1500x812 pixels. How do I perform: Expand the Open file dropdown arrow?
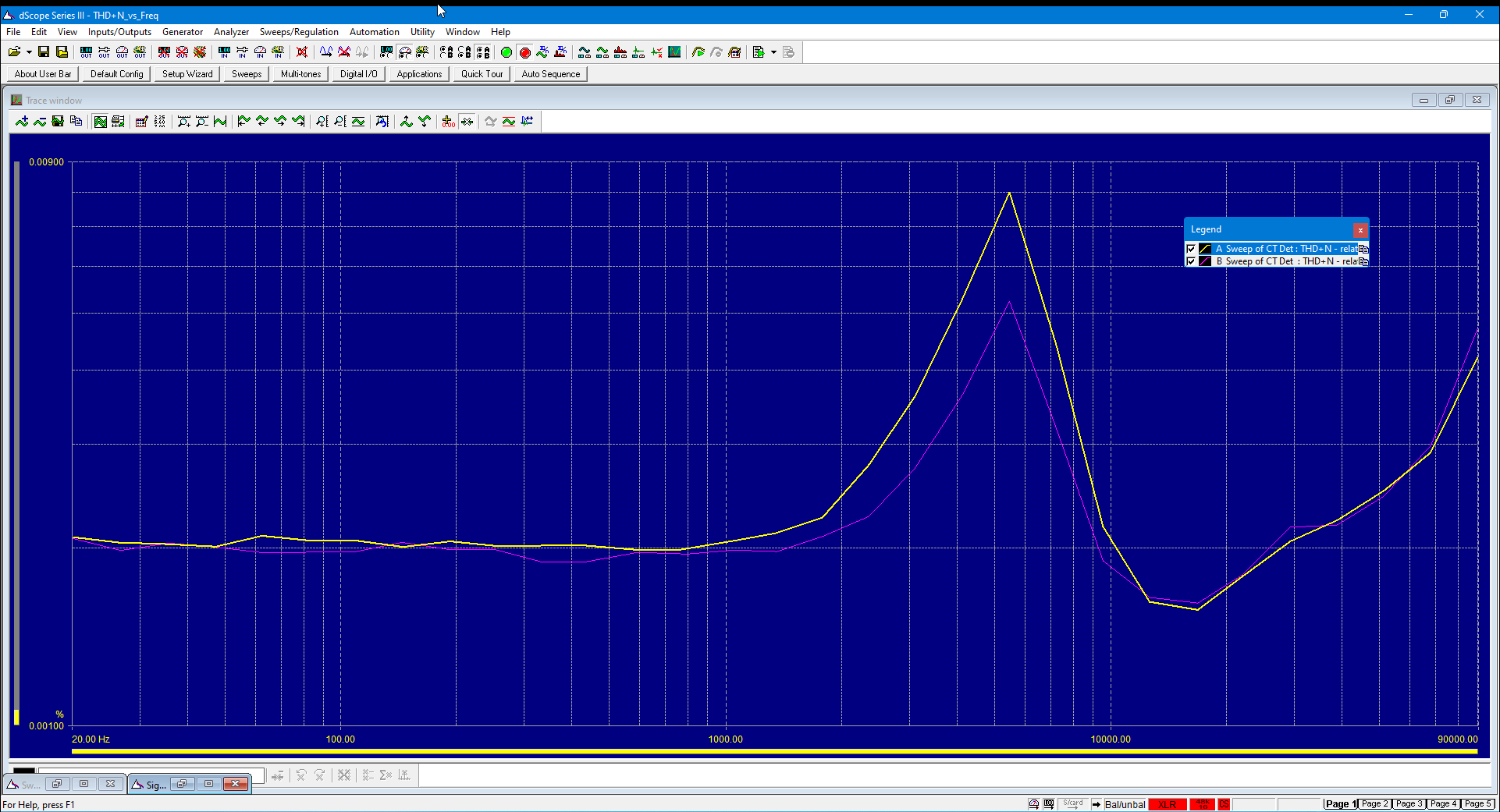(x=29, y=52)
